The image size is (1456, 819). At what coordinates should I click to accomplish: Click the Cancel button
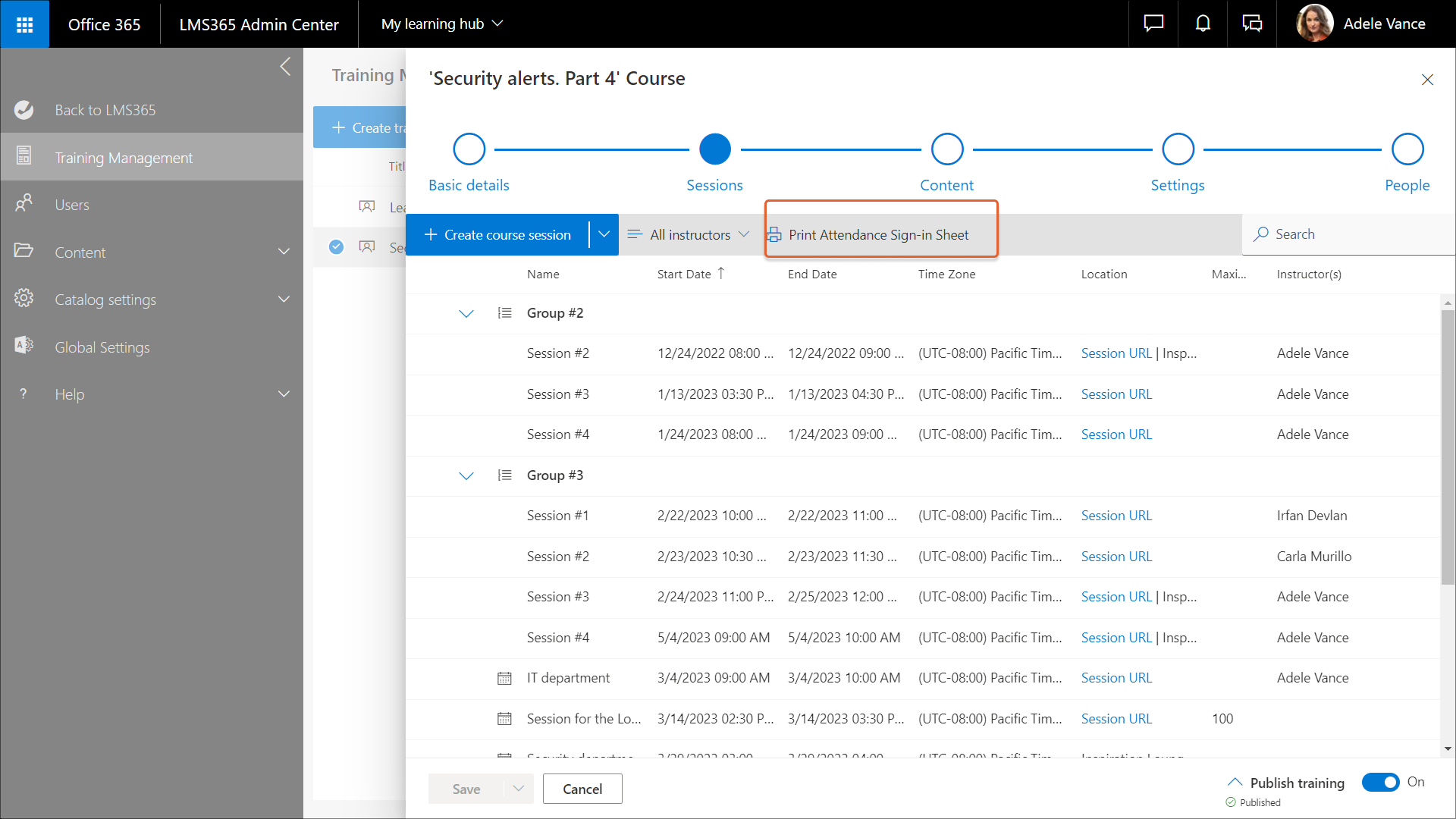pos(582,789)
